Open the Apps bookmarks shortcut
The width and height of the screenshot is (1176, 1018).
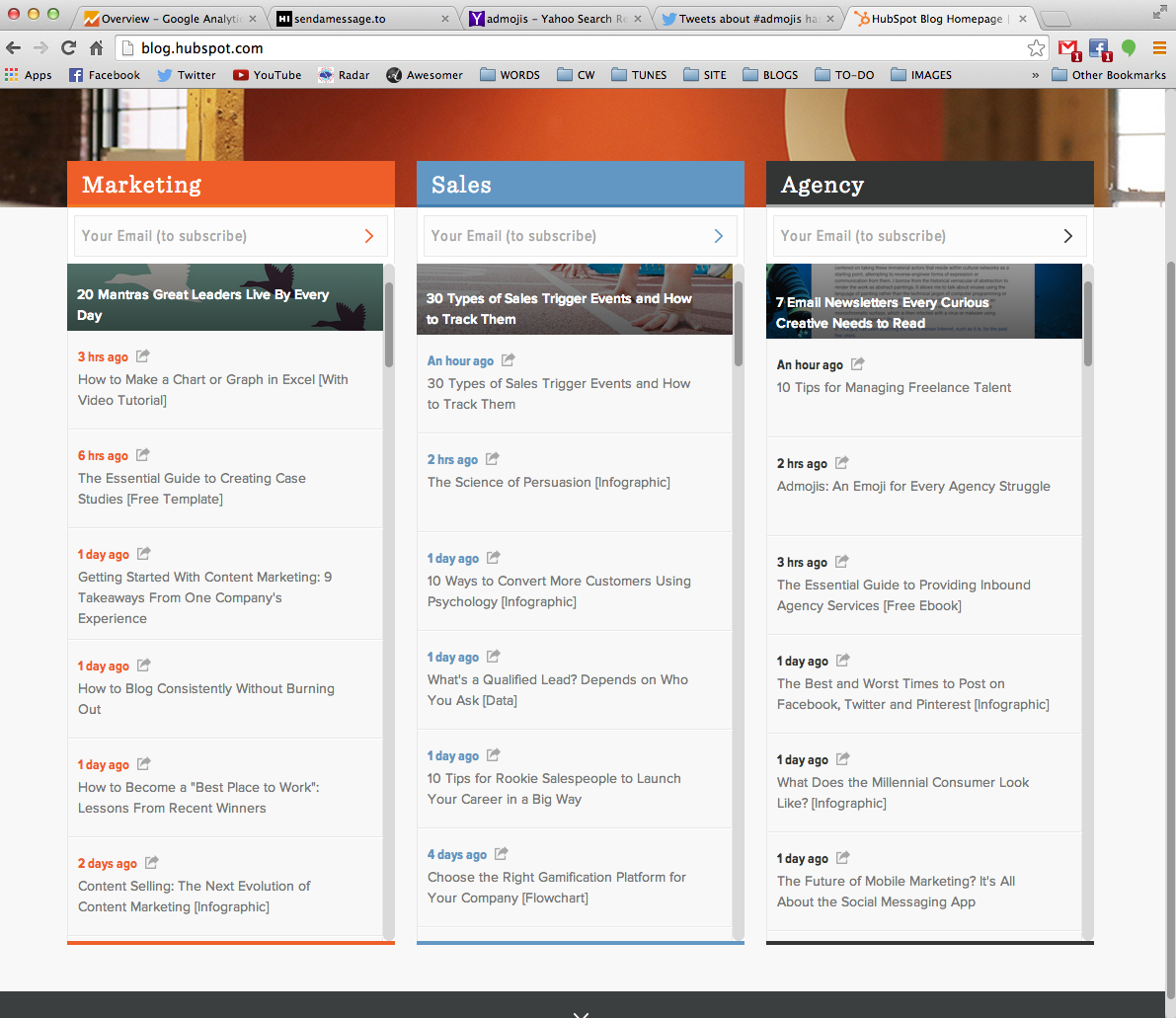[x=29, y=75]
